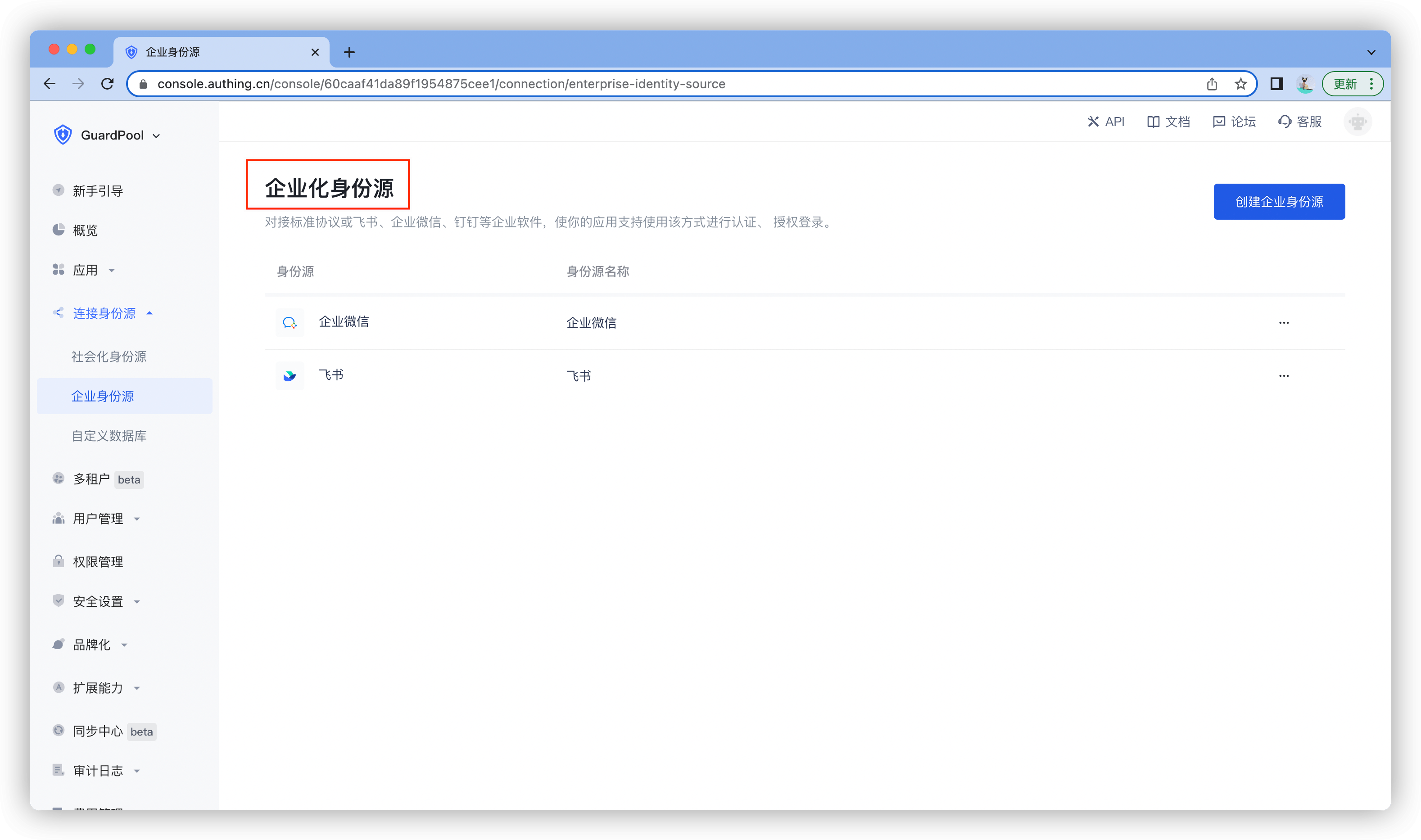Open more options for 企业微信 row
The width and height of the screenshot is (1421, 840).
[1283, 323]
